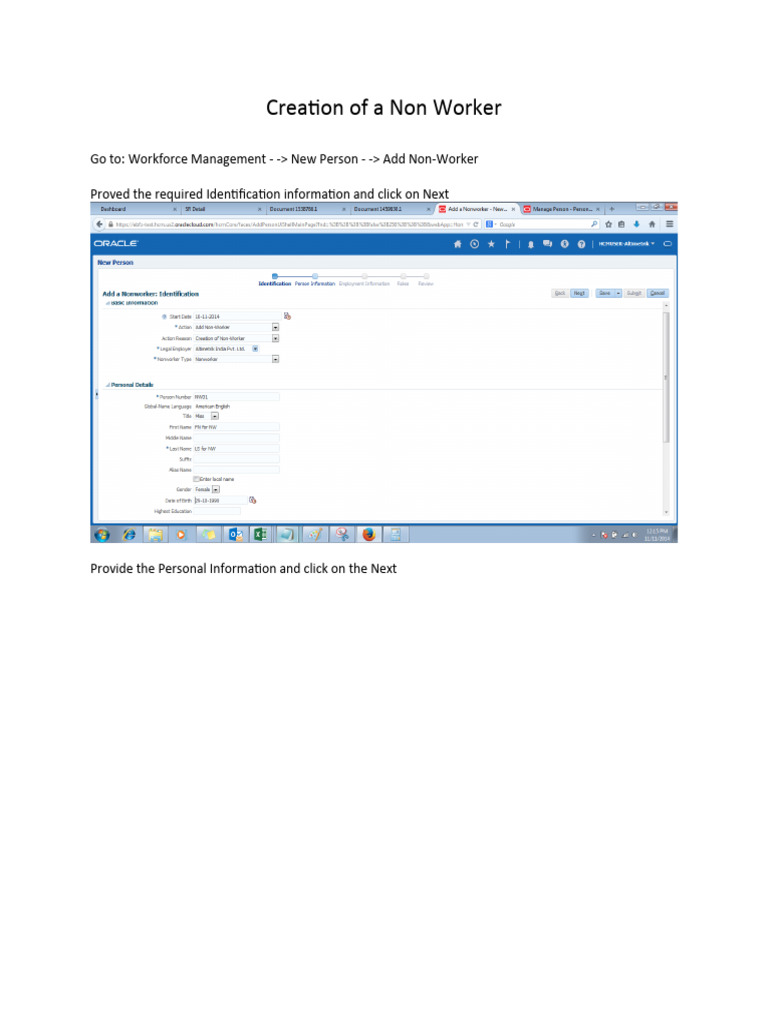
Task: Select the Identification train step
Action: click(275, 280)
